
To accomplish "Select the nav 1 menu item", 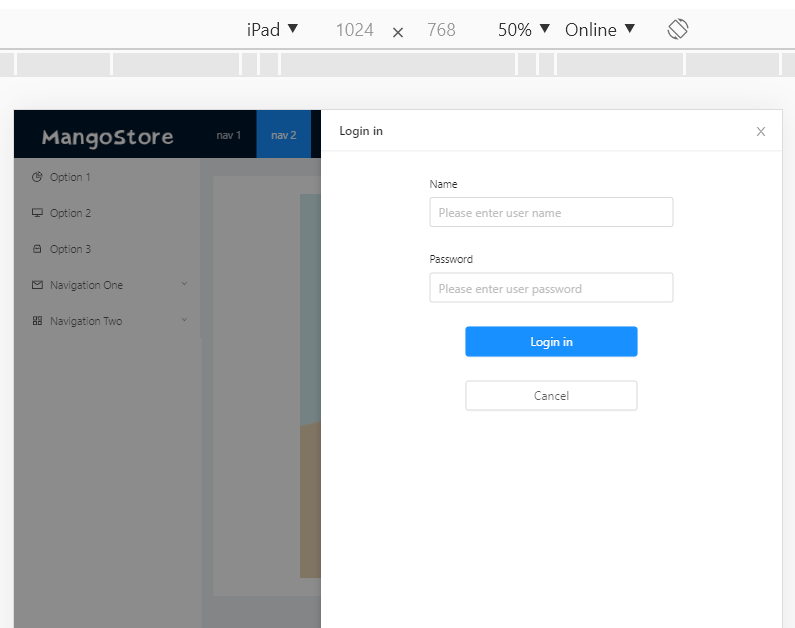I will [228, 135].
